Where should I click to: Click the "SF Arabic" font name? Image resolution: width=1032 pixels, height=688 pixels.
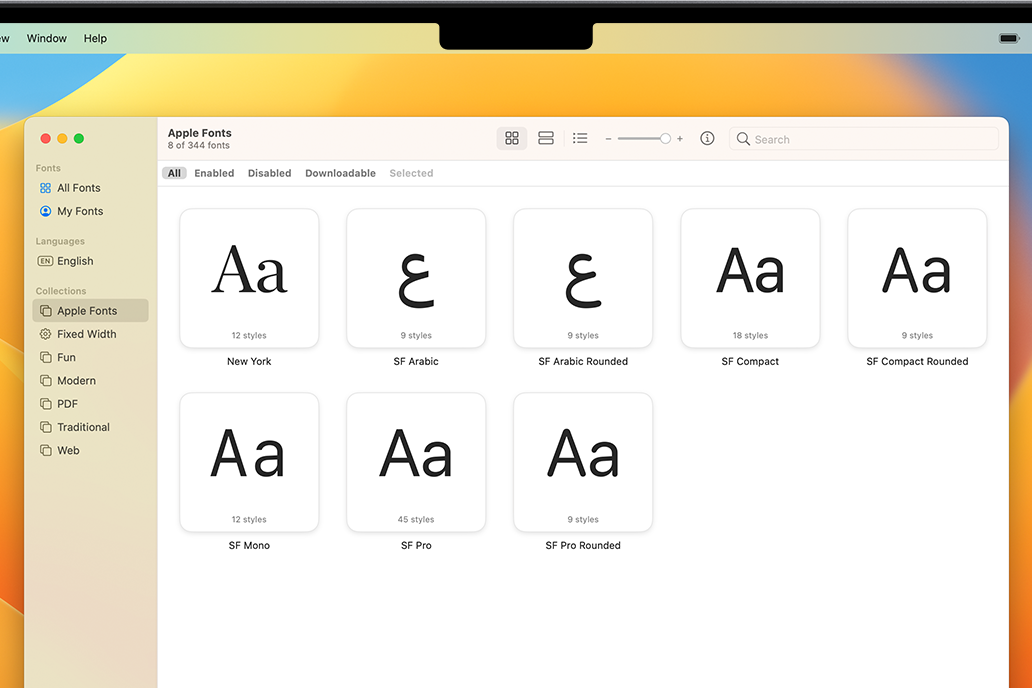click(416, 361)
